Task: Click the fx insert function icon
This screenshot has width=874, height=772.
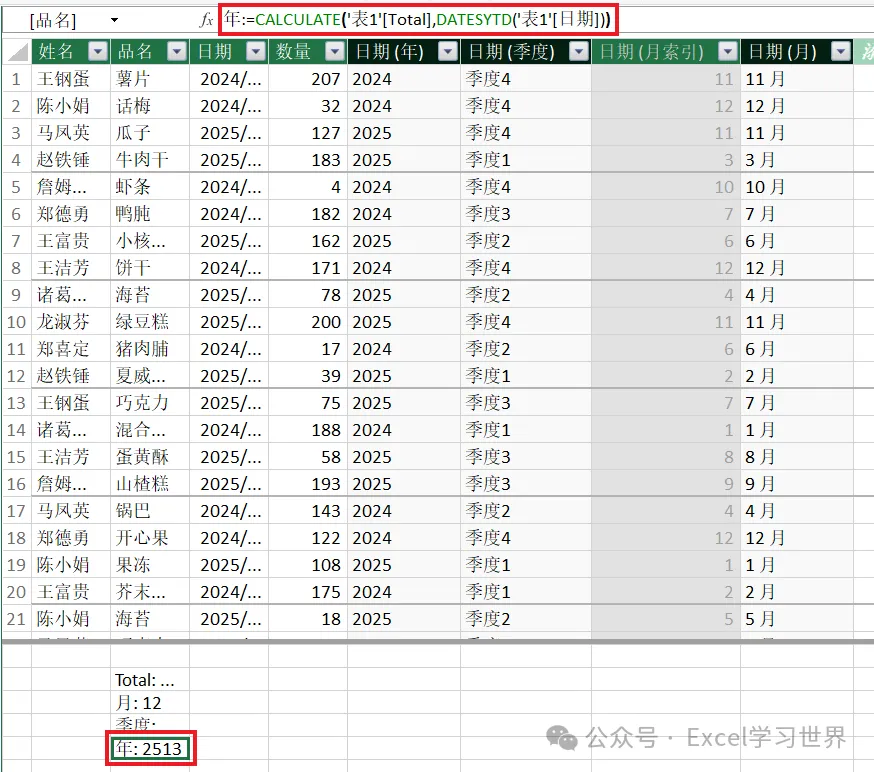Action: [x=206, y=20]
